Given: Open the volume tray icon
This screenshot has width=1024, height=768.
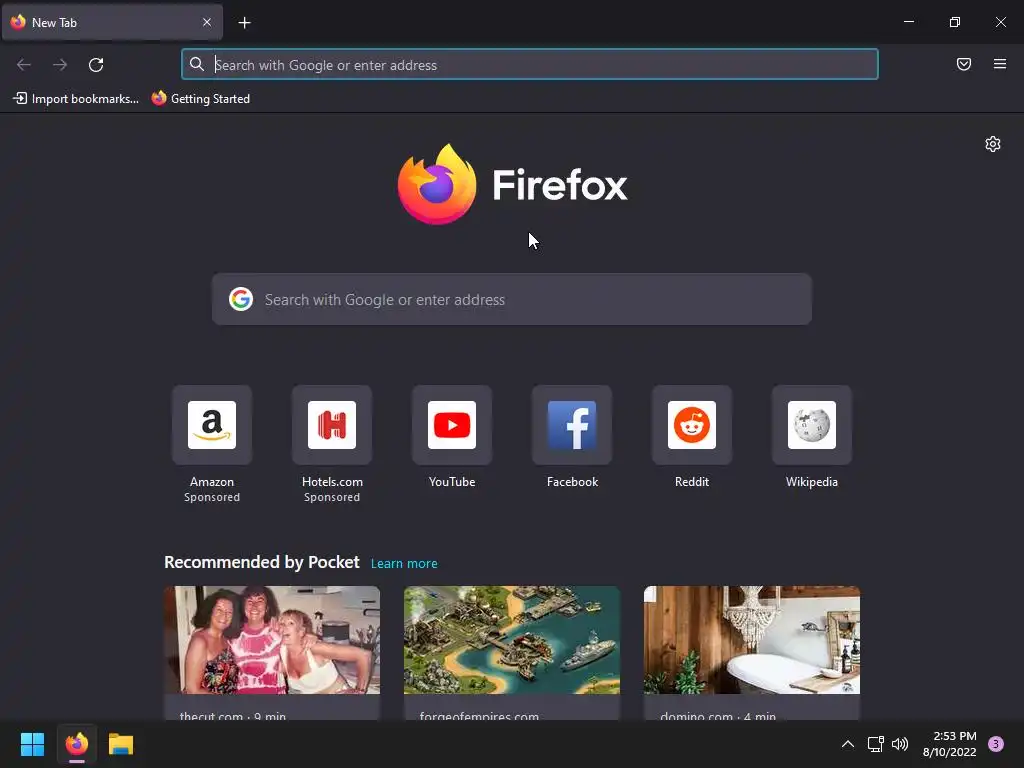Looking at the screenshot, I should [900, 744].
